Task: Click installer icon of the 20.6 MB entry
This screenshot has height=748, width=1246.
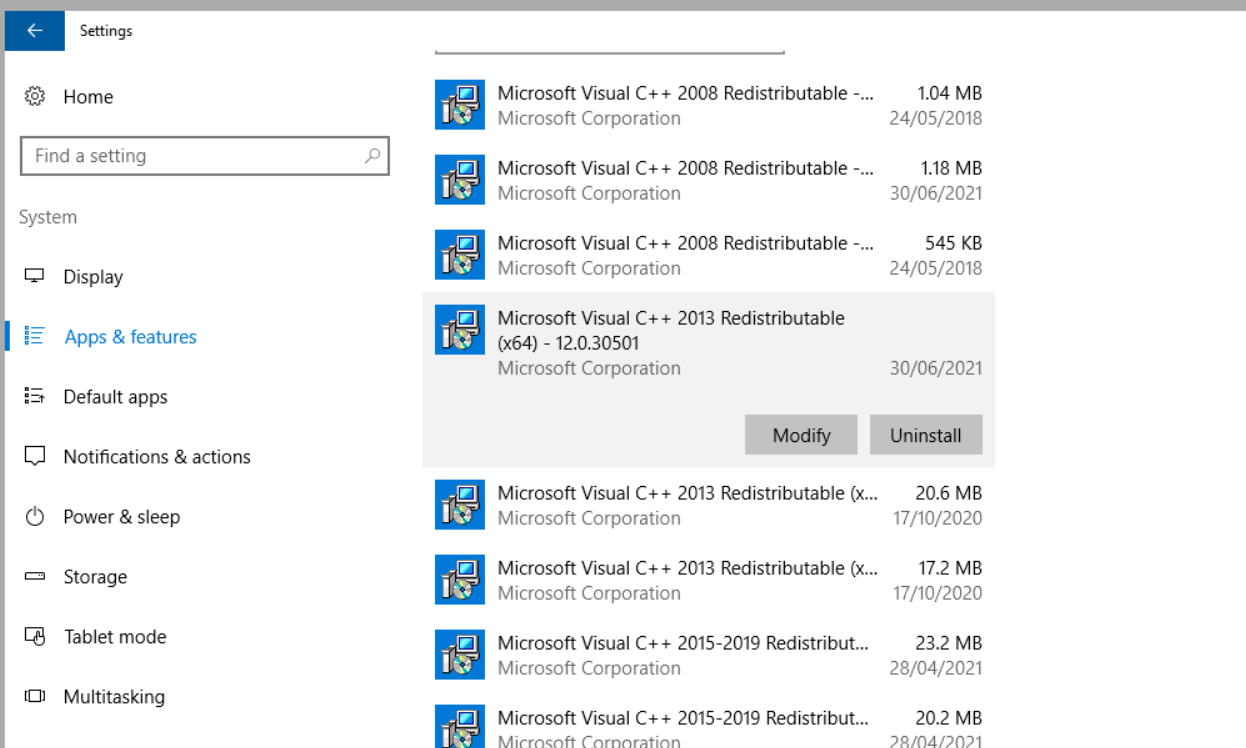Action: 460,505
